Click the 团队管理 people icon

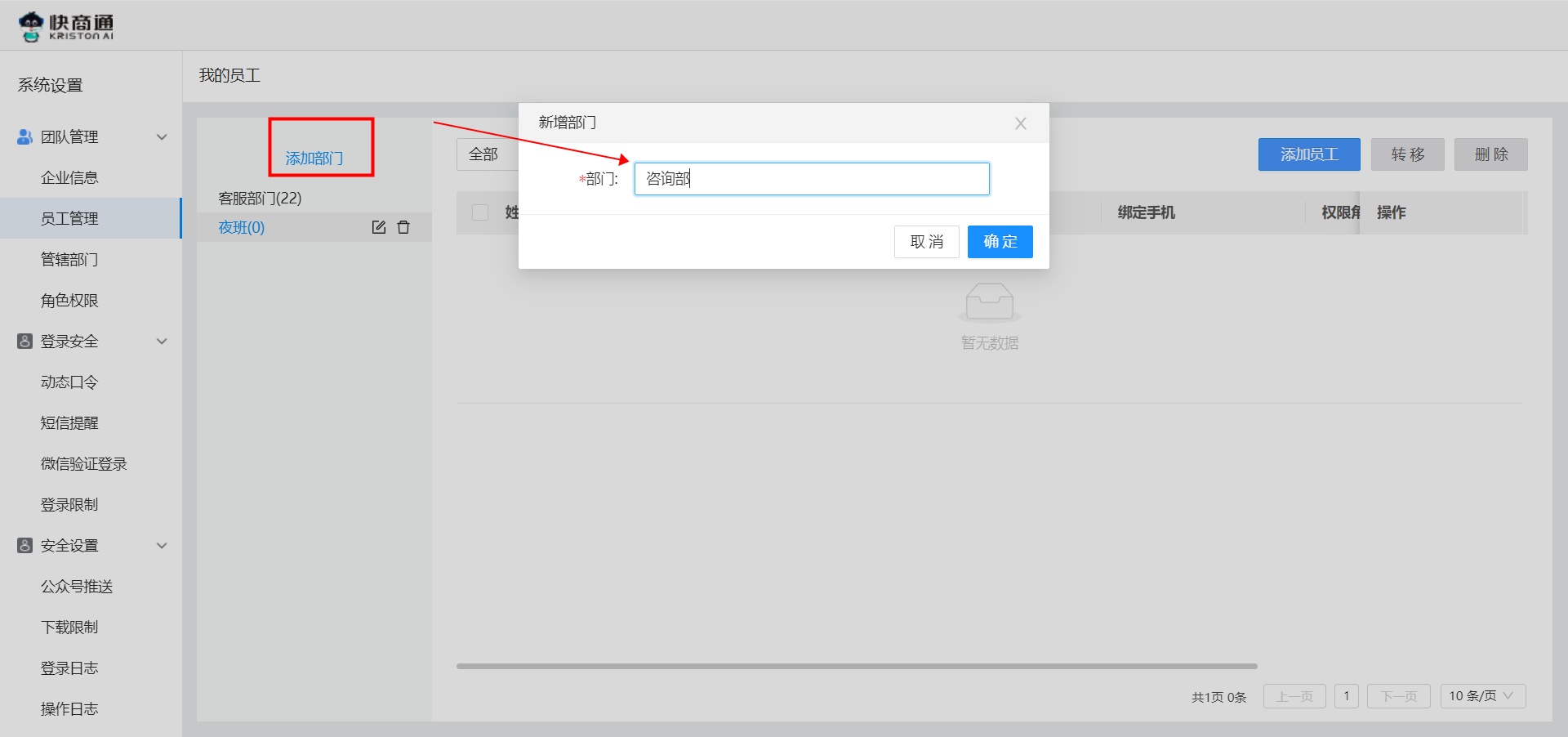pos(24,136)
